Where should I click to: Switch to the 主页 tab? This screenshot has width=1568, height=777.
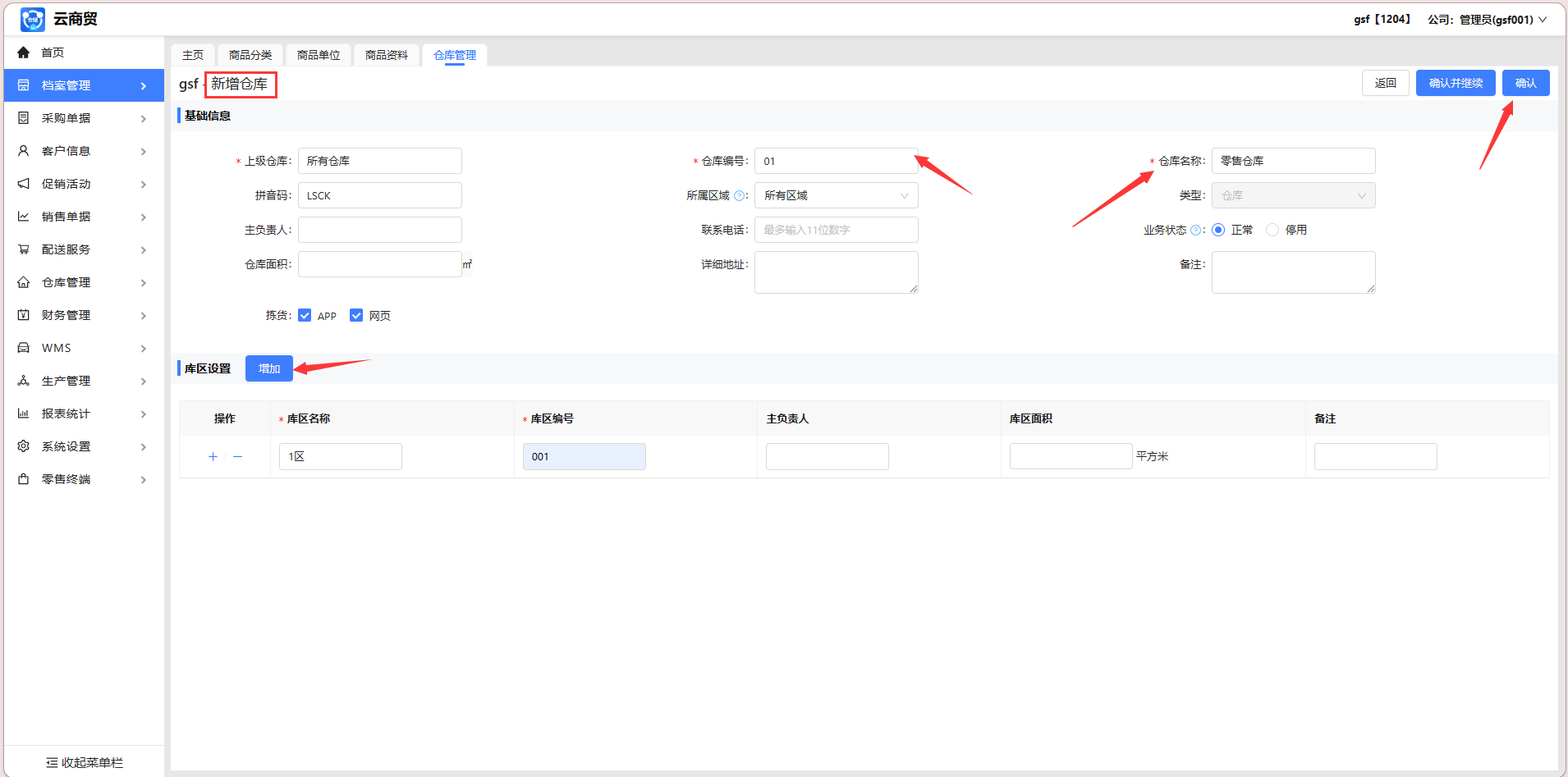pos(193,55)
